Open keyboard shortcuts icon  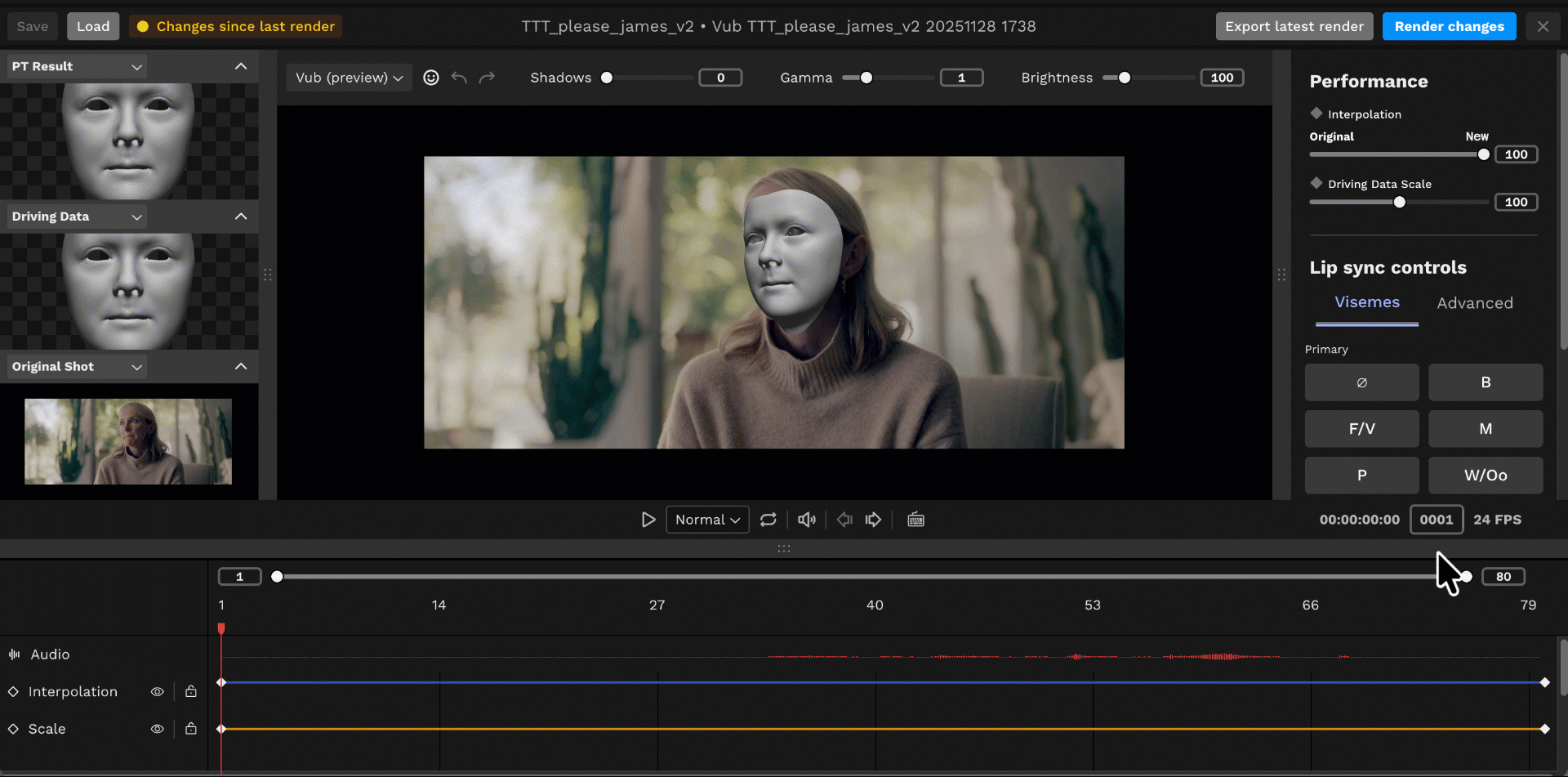click(915, 520)
